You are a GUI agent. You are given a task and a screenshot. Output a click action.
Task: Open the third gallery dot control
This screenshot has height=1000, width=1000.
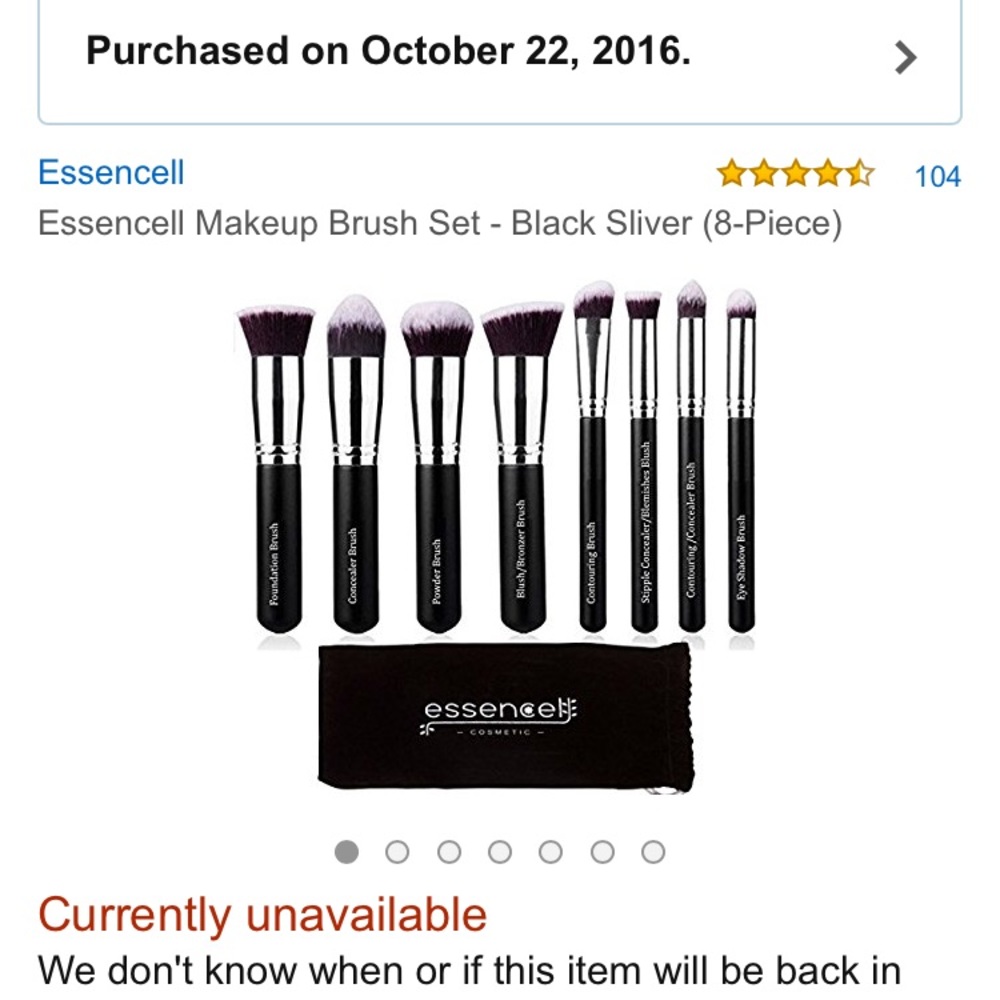click(x=447, y=851)
